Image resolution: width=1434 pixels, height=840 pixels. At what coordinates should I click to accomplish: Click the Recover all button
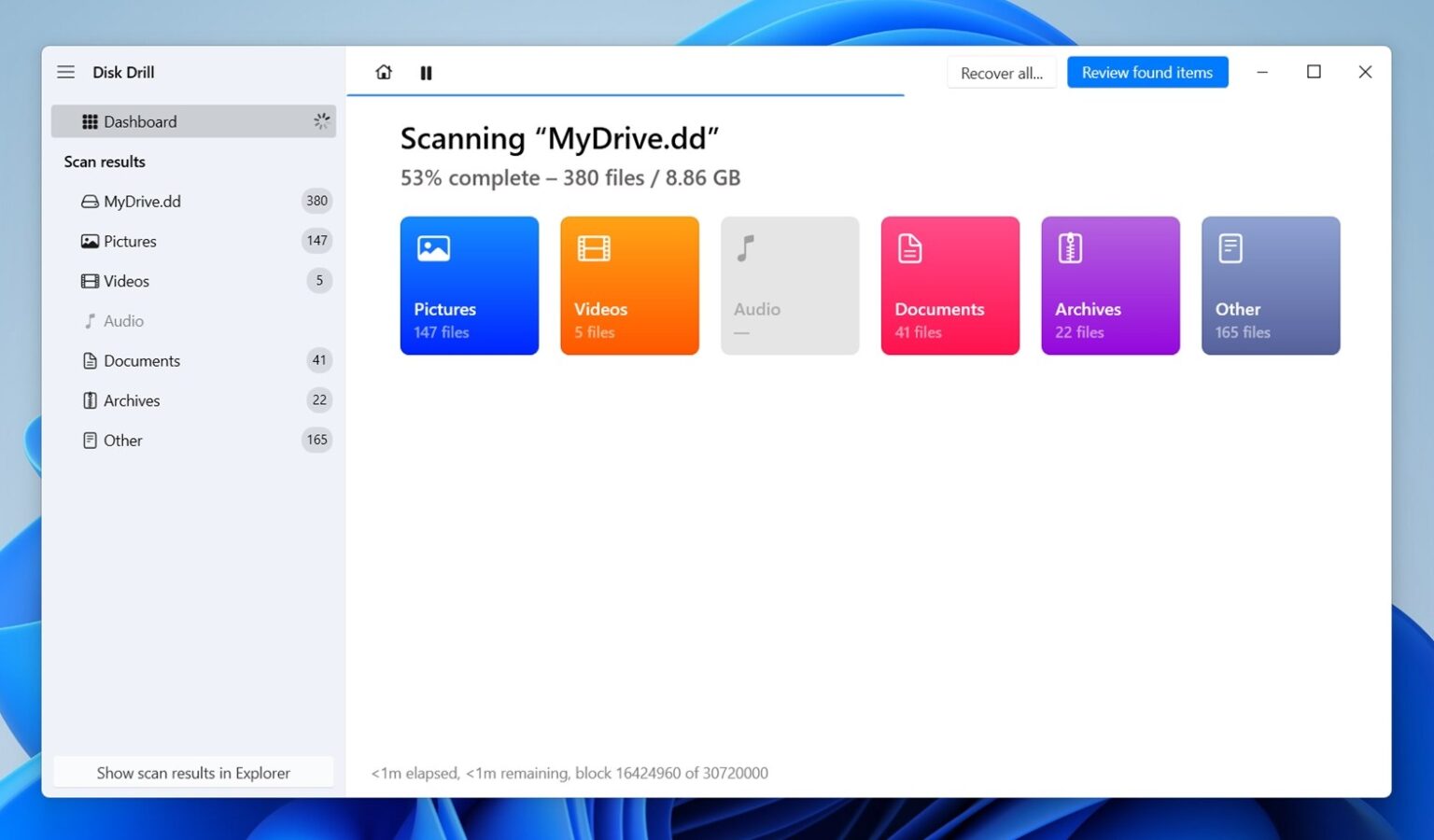coord(1001,73)
